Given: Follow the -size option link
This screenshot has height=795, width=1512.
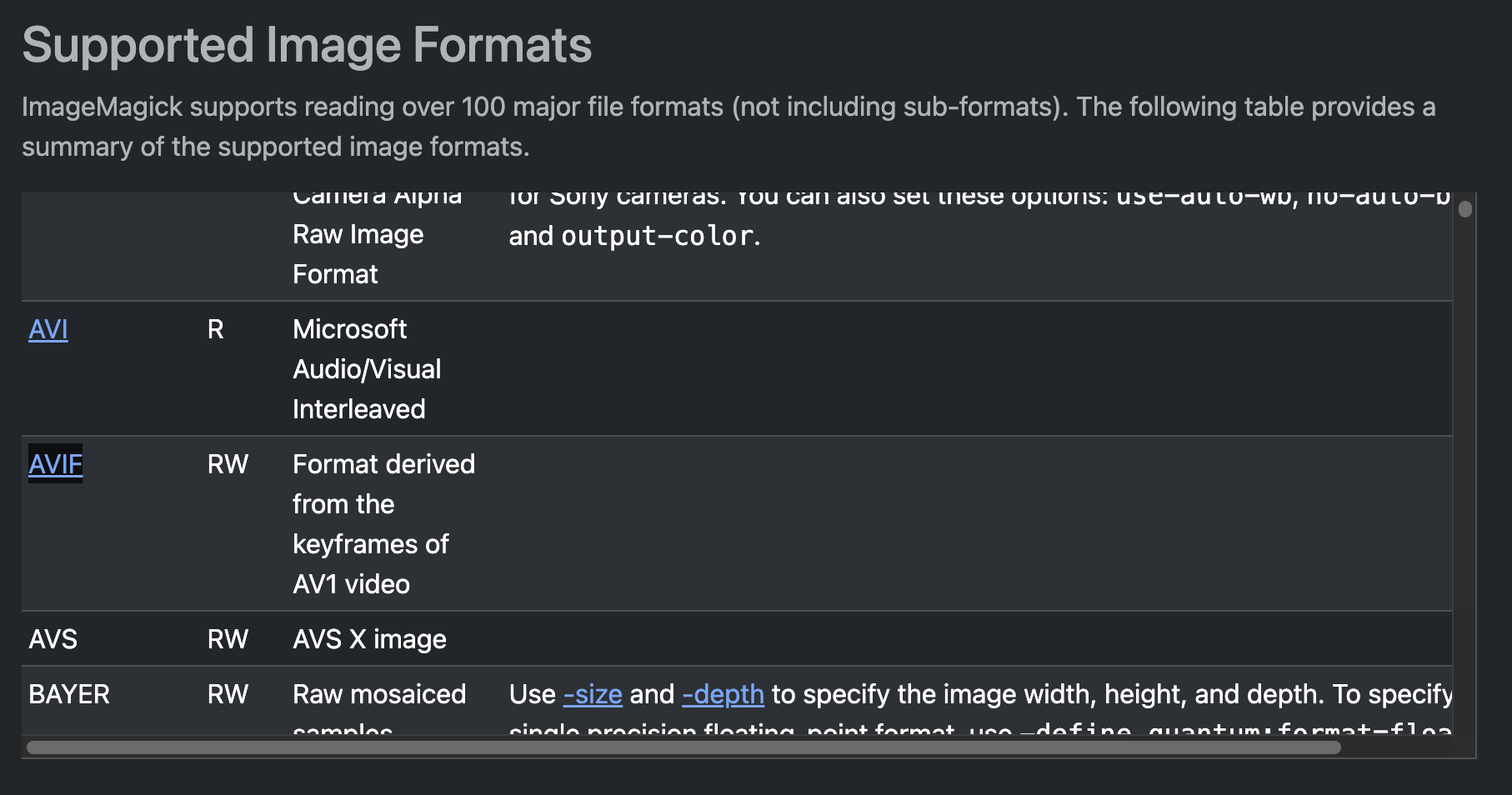Looking at the screenshot, I should 593,694.
